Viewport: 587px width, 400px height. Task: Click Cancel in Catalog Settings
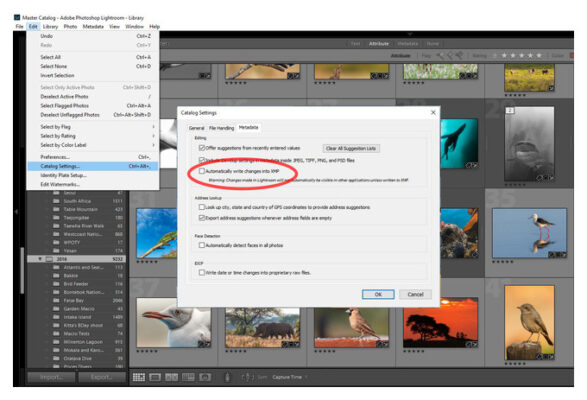coord(415,294)
